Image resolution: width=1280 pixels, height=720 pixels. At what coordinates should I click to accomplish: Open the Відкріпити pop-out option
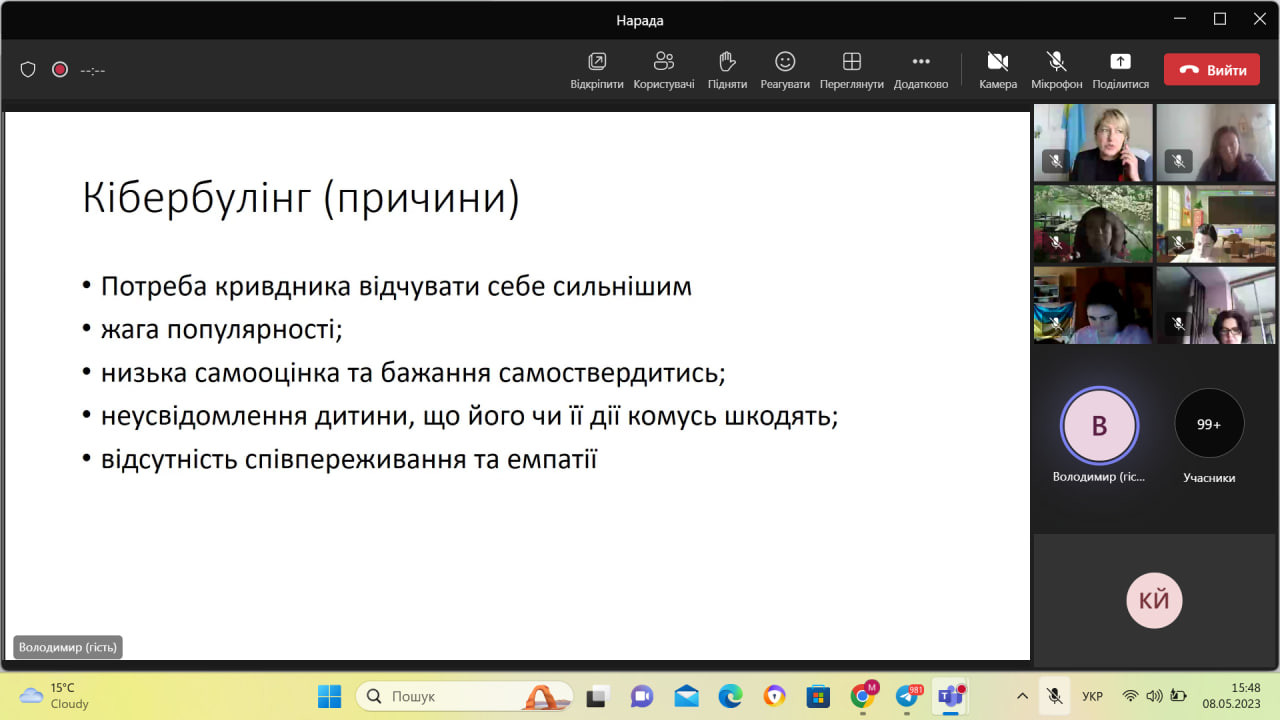pyautogui.click(x=597, y=69)
